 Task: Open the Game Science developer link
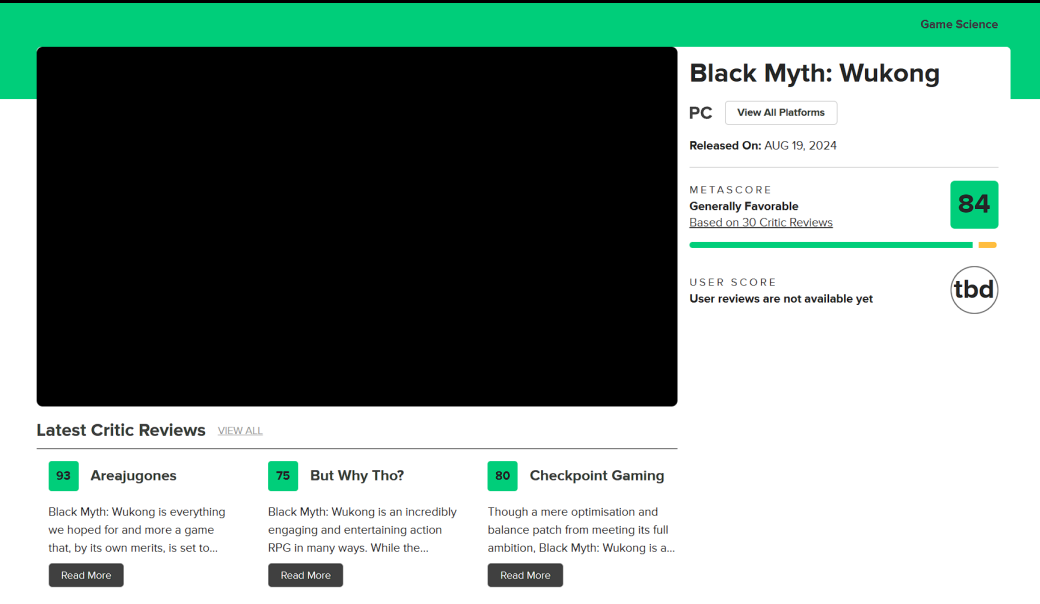(x=958, y=25)
